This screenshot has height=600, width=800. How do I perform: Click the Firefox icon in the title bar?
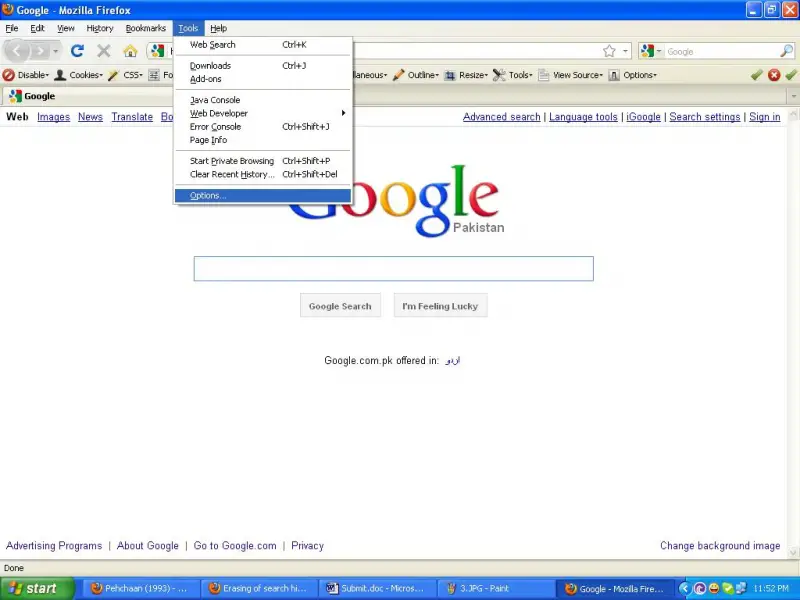click(x=8, y=10)
